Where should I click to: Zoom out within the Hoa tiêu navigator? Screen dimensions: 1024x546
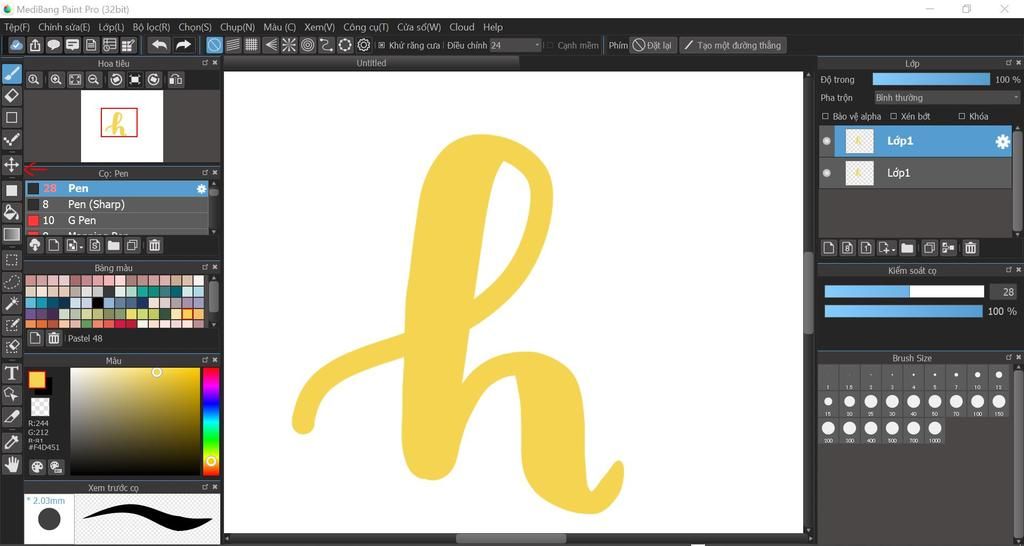[93, 80]
